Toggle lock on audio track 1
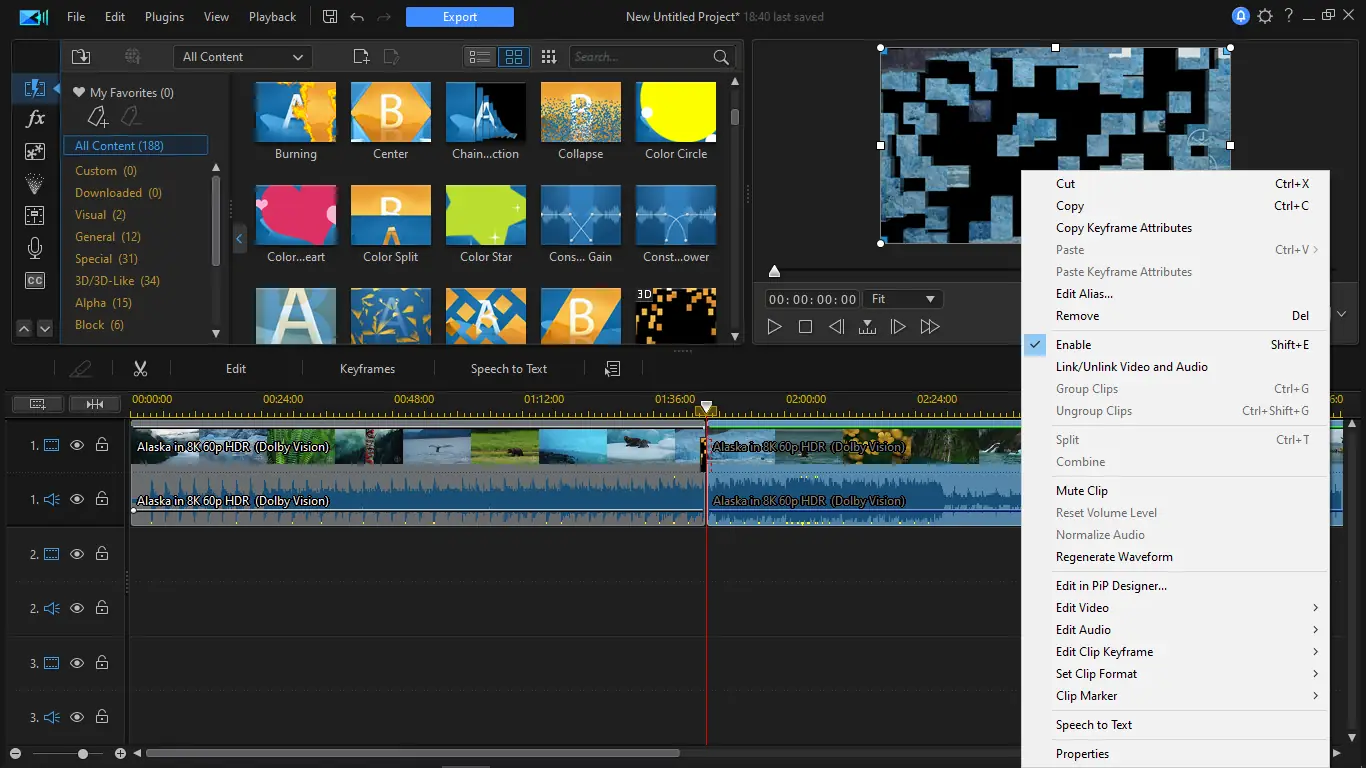Image resolution: width=1366 pixels, height=768 pixels. coord(102,499)
